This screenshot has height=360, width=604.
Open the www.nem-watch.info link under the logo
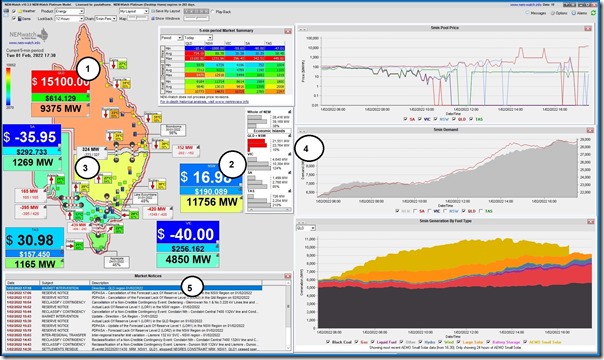[25, 43]
